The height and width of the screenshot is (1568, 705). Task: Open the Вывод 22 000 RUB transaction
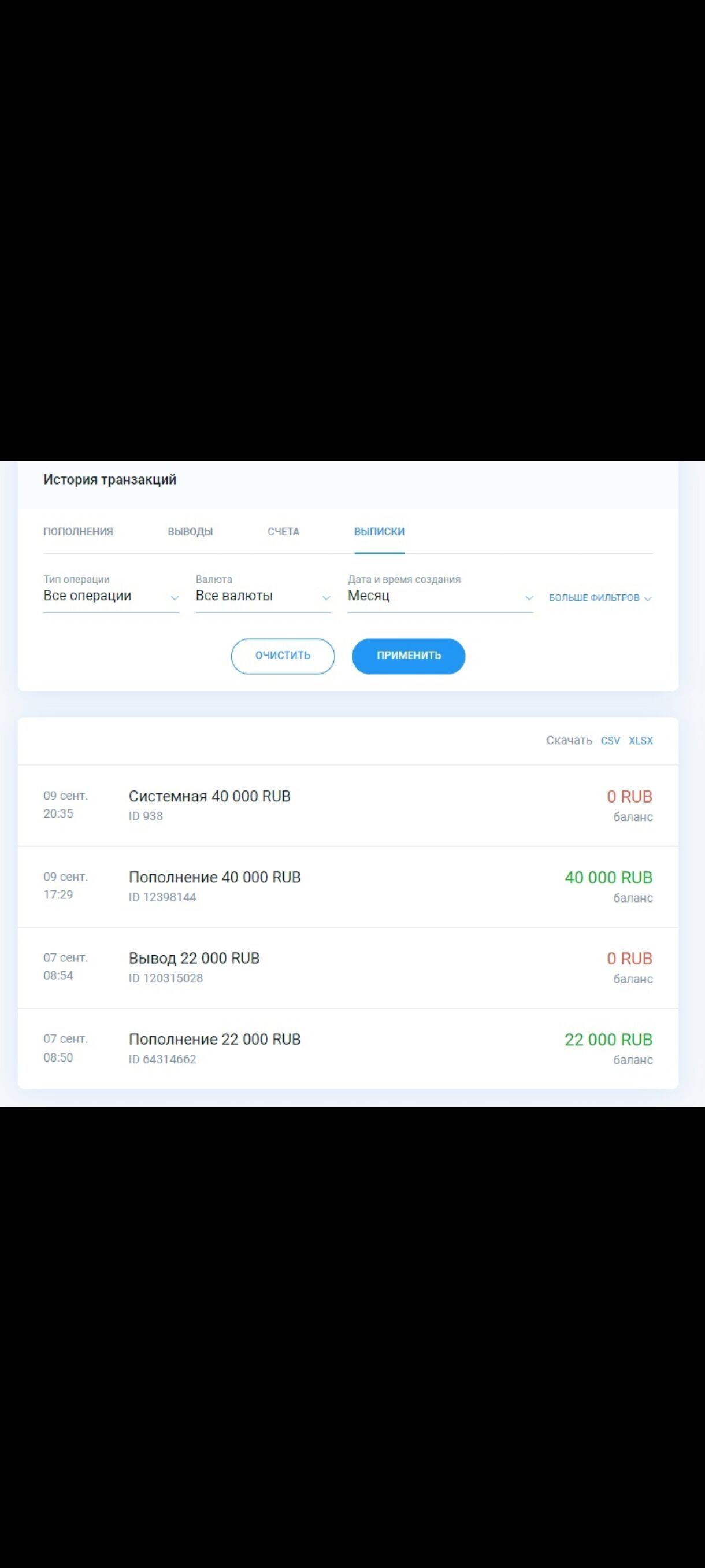coord(194,958)
